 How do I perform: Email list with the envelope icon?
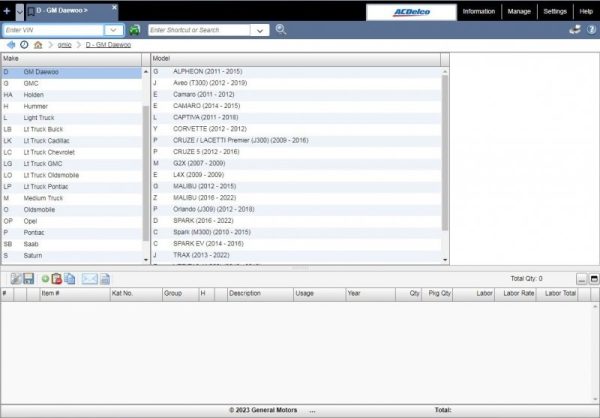point(90,279)
